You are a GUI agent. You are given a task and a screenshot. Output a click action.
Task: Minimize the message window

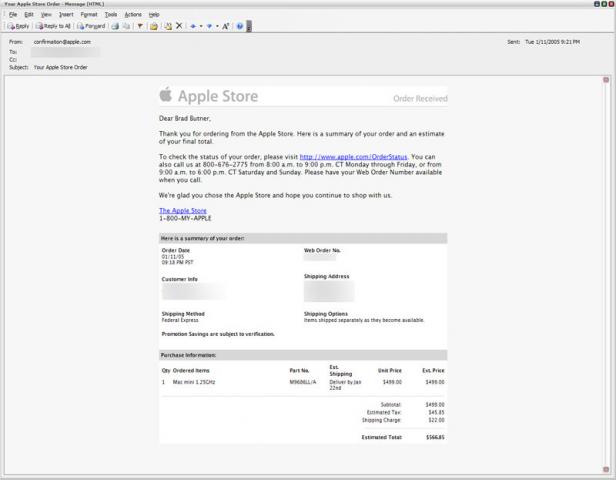[597, 4]
